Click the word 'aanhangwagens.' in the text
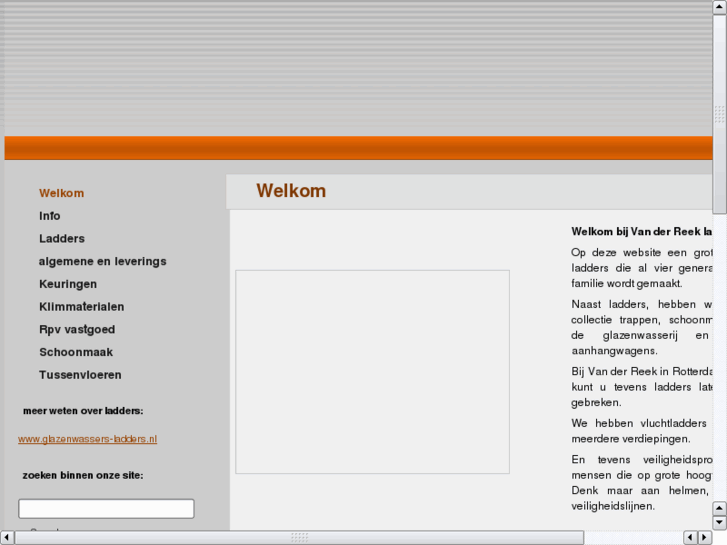Viewport: 727px width, 545px height. click(x=614, y=351)
